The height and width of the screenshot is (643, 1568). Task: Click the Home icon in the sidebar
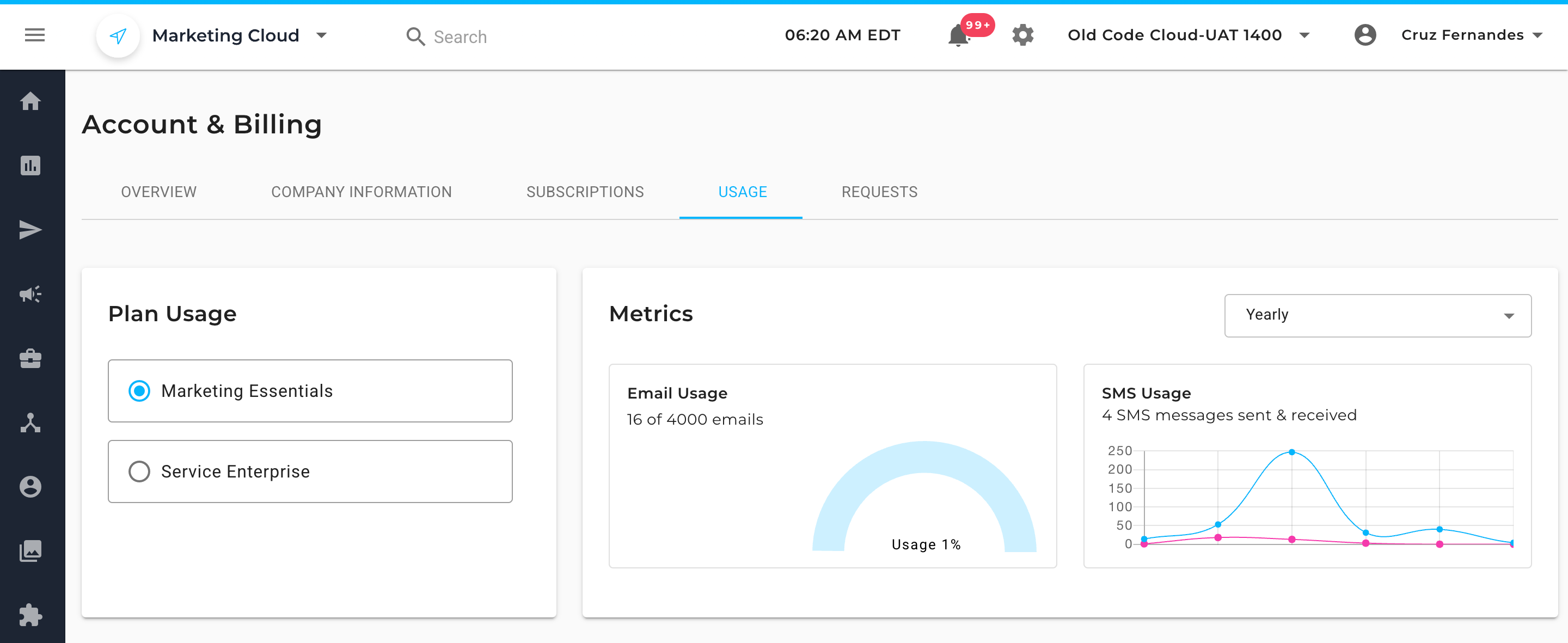coord(30,101)
